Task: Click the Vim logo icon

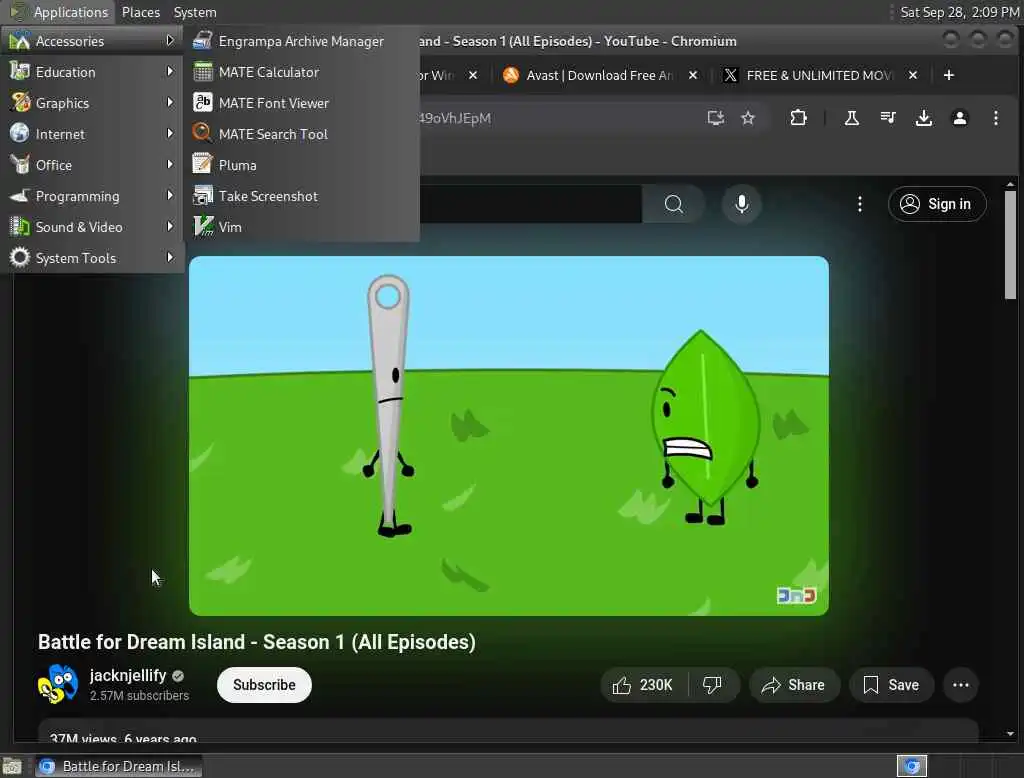Action: pyautogui.click(x=202, y=227)
